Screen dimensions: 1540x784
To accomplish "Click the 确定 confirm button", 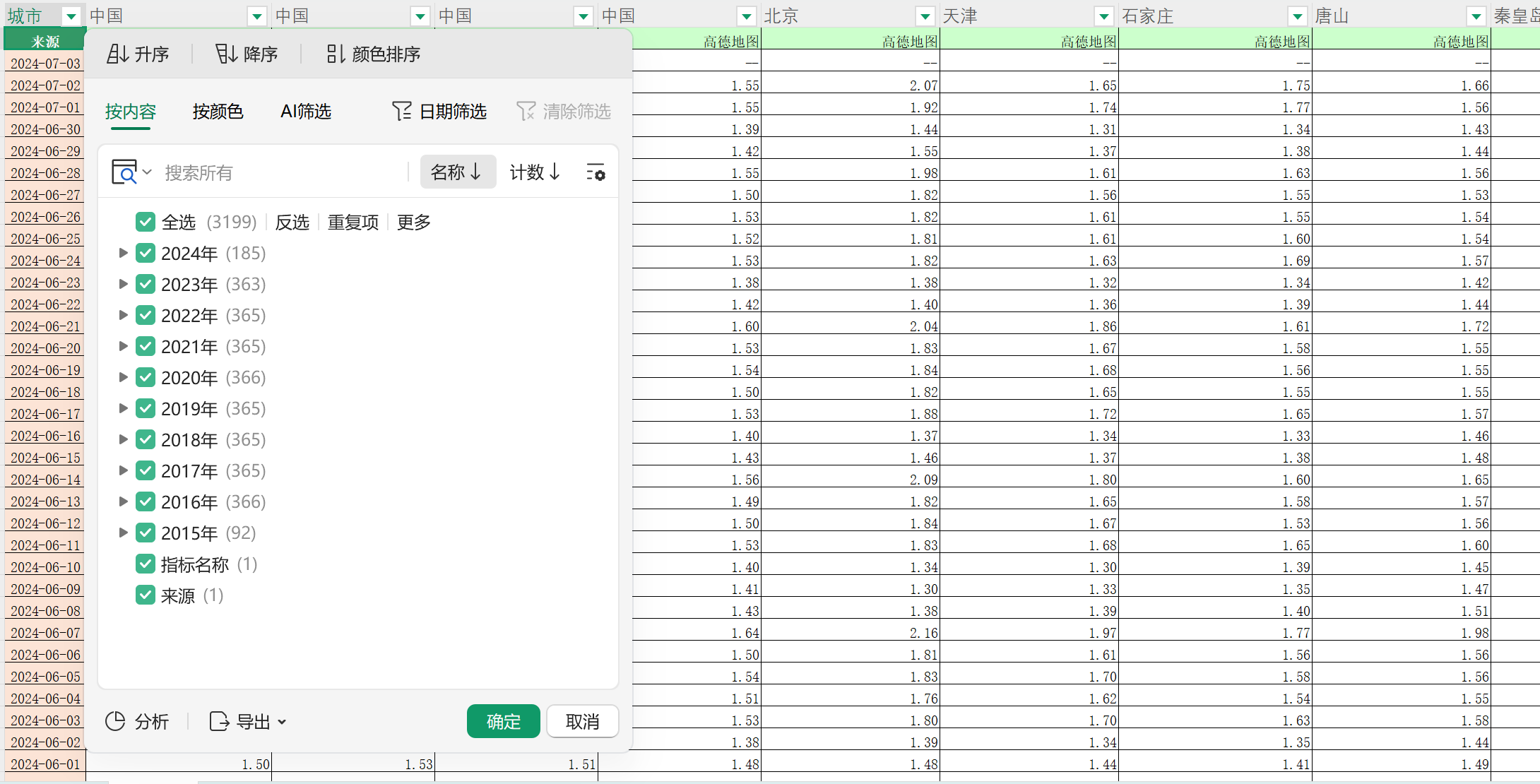I will [x=503, y=721].
